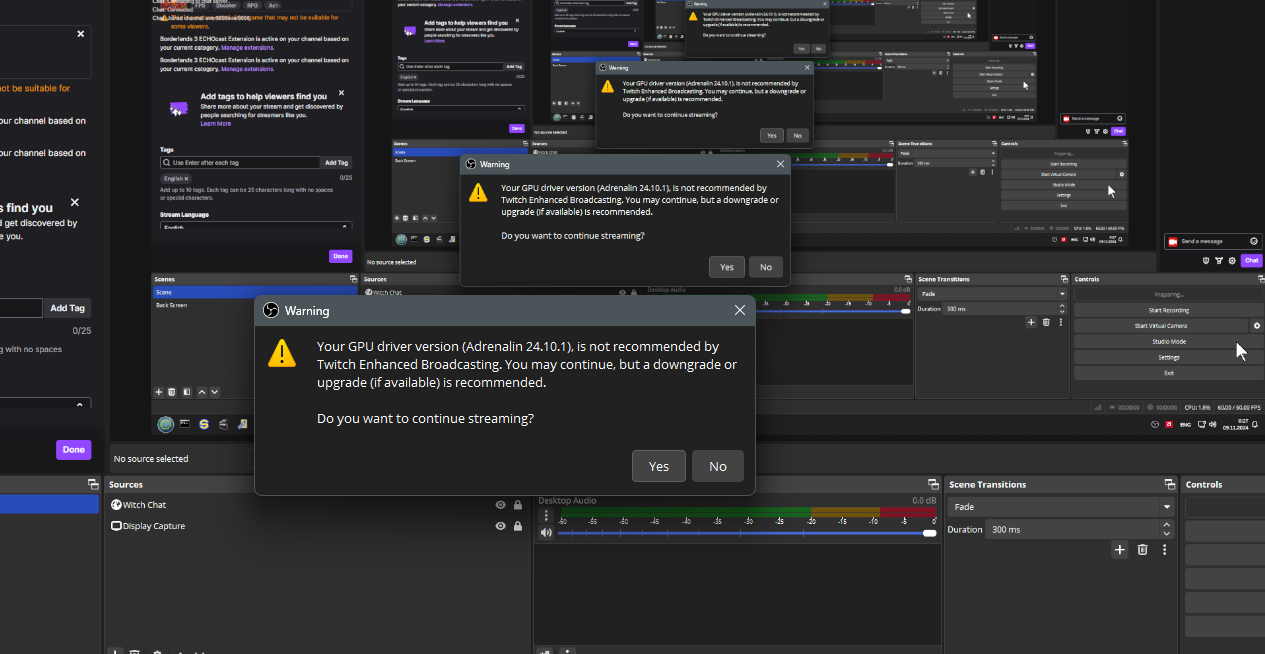Image resolution: width=1265 pixels, height=654 pixels.
Task: Click Start Virtual Camera in largest preview Controls panel
Action: click(1161, 326)
